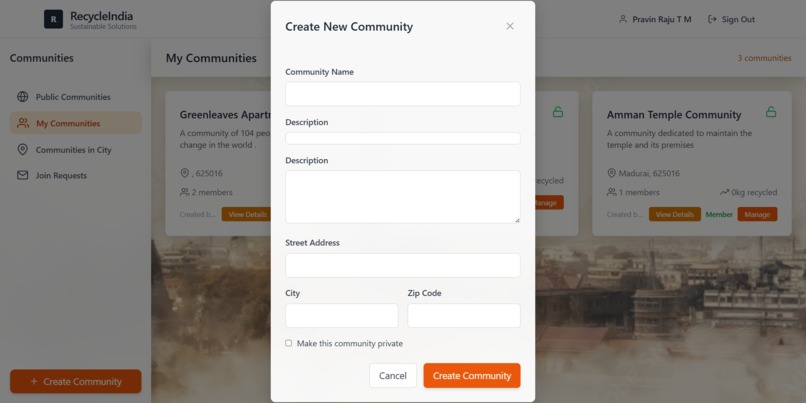806x403 pixels.
Task: View Details of Greenleaves community
Action: (x=246, y=214)
